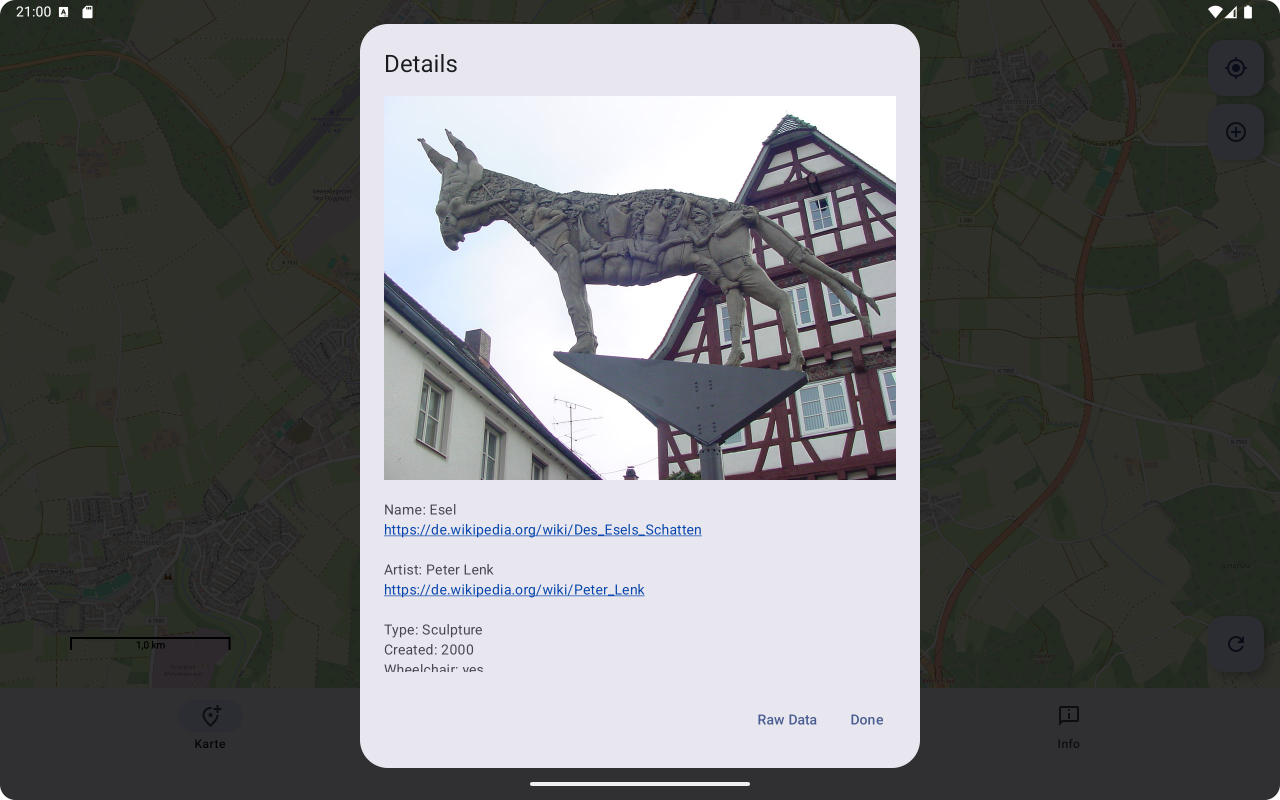Screen dimensions: 1280x800
Task: Select the 'Artist: Peter Lenk' text
Action: point(439,570)
